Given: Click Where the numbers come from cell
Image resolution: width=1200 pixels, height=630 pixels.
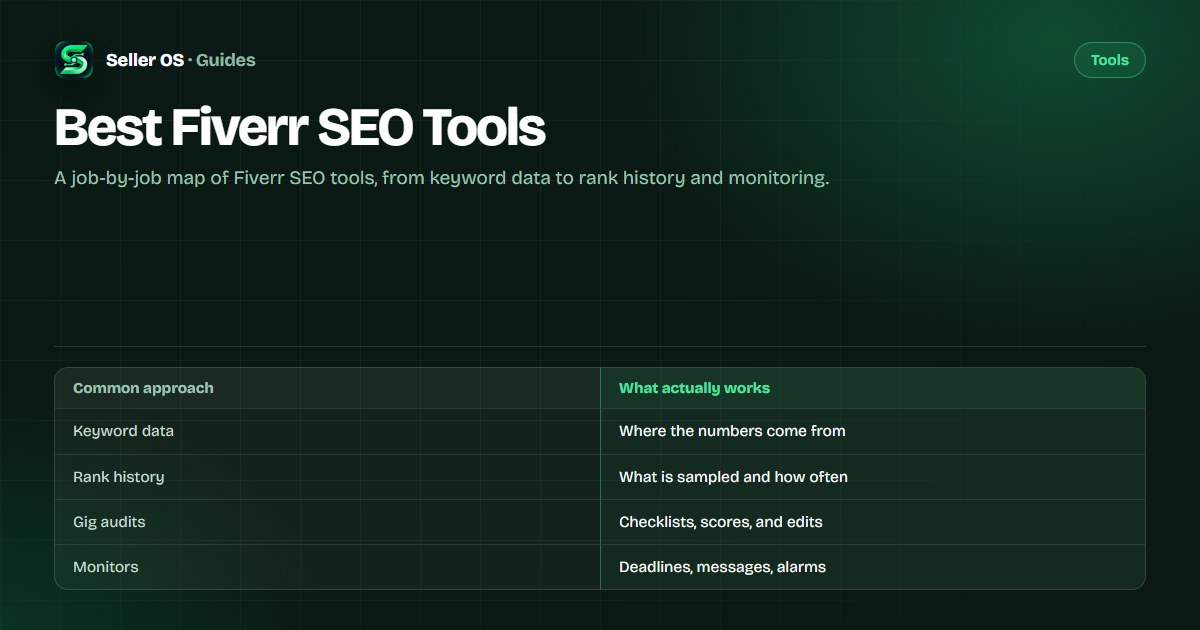Looking at the screenshot, I should [x=872, y=431].
